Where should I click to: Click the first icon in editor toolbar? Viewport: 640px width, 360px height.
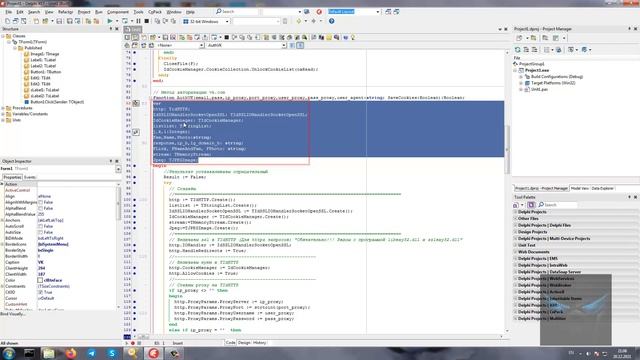(x=127, y=38)
